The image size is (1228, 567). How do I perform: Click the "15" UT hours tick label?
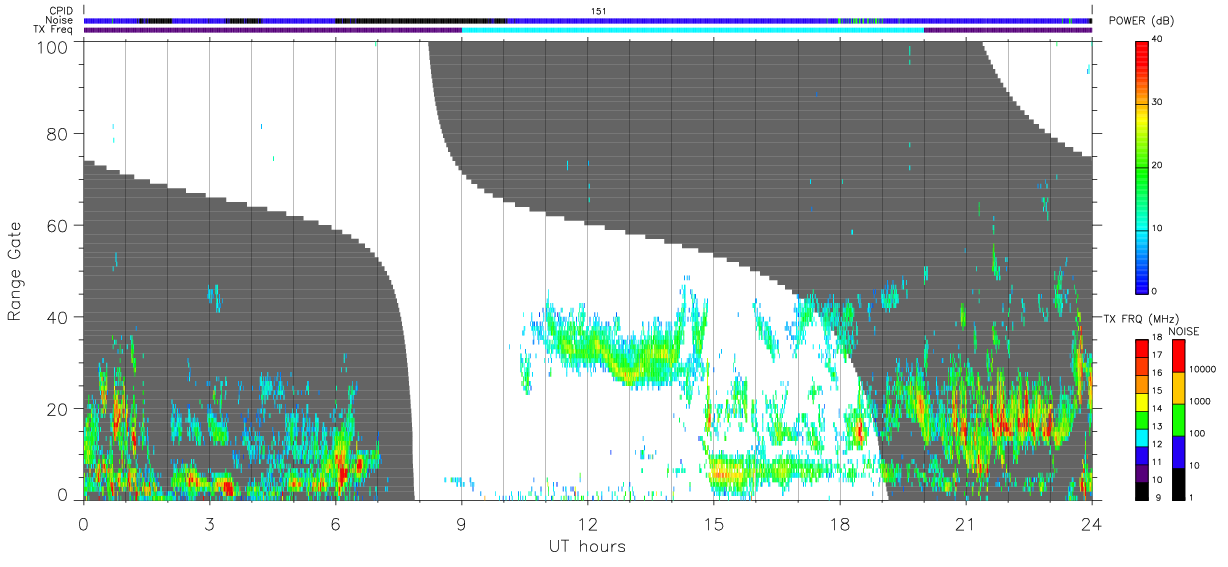click(713, 523)
